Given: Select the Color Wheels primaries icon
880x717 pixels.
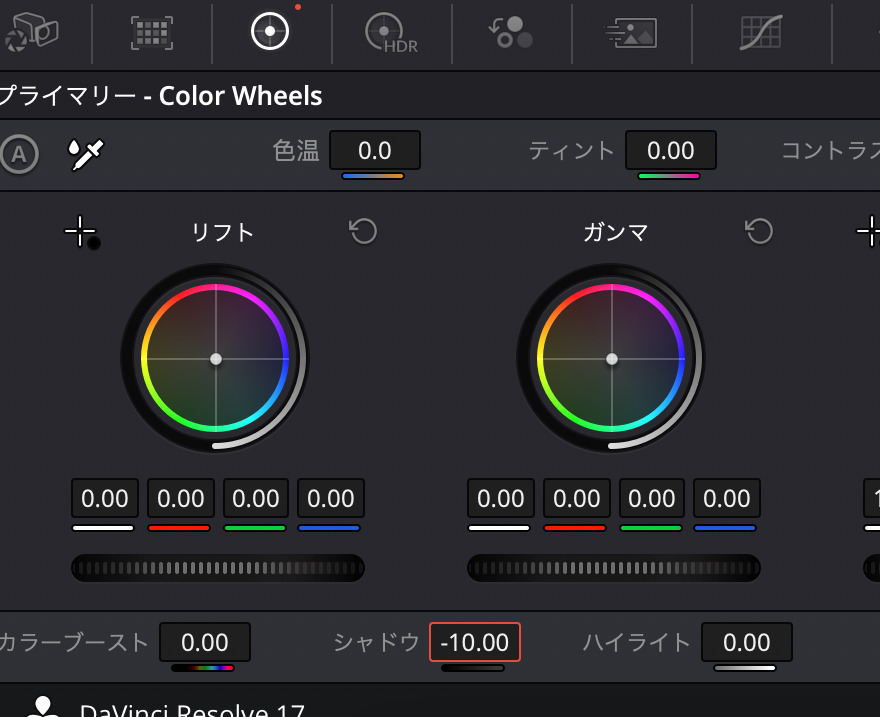Looking at the screenshot, I should (270, 32).
